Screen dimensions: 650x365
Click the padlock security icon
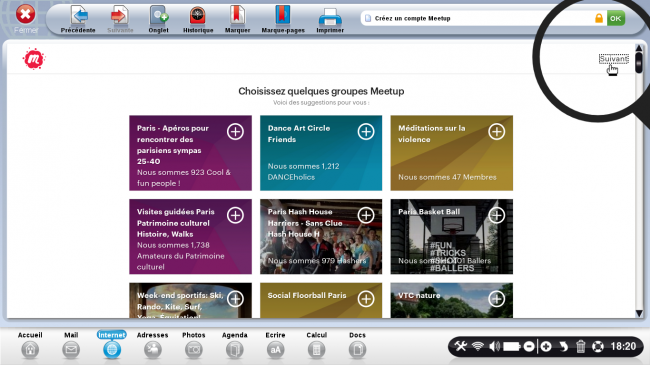599,18
